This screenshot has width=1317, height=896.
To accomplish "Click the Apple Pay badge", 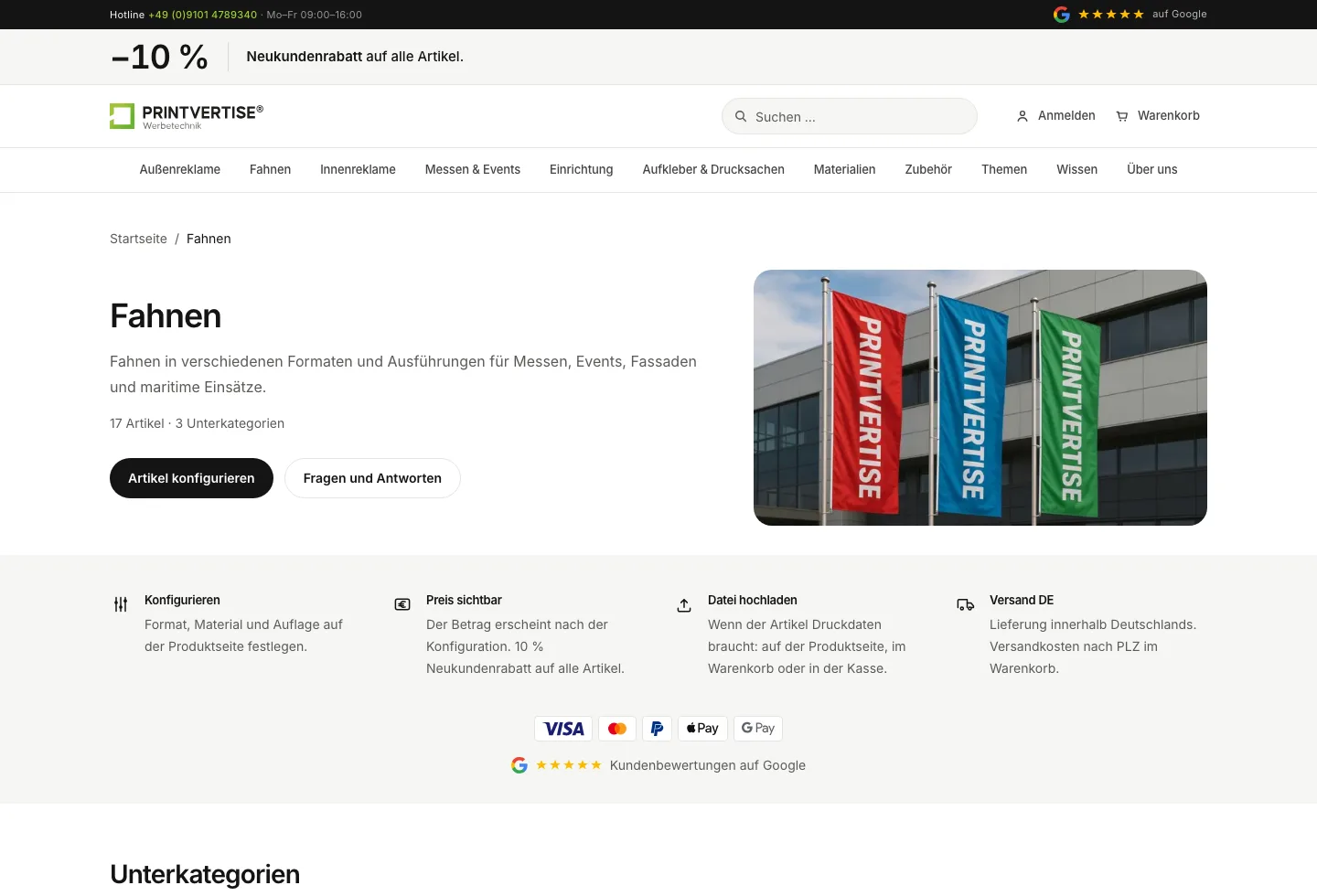I will tap(702, 729).
